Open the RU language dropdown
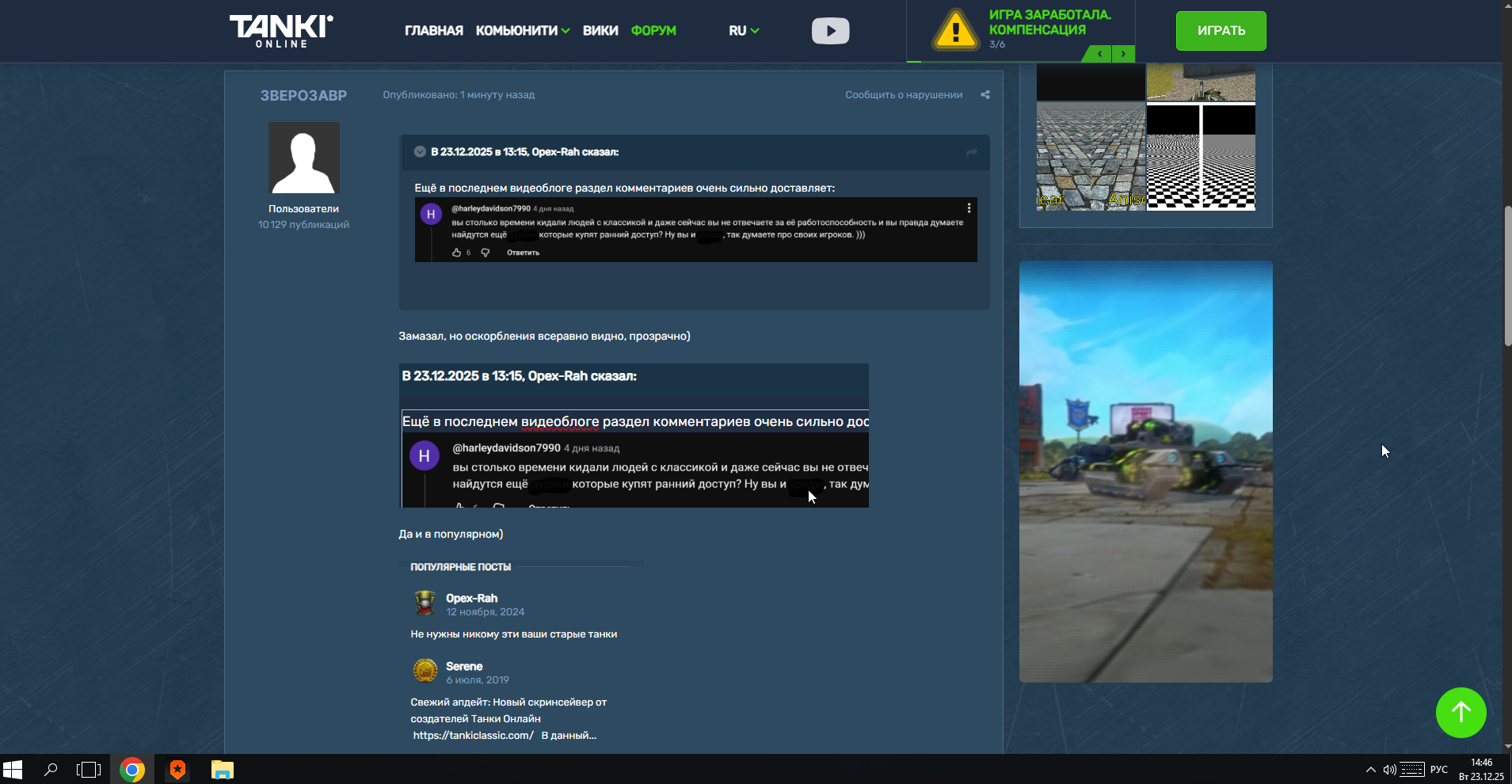The height and width of the screenshot is (784, 1512). 744,31
